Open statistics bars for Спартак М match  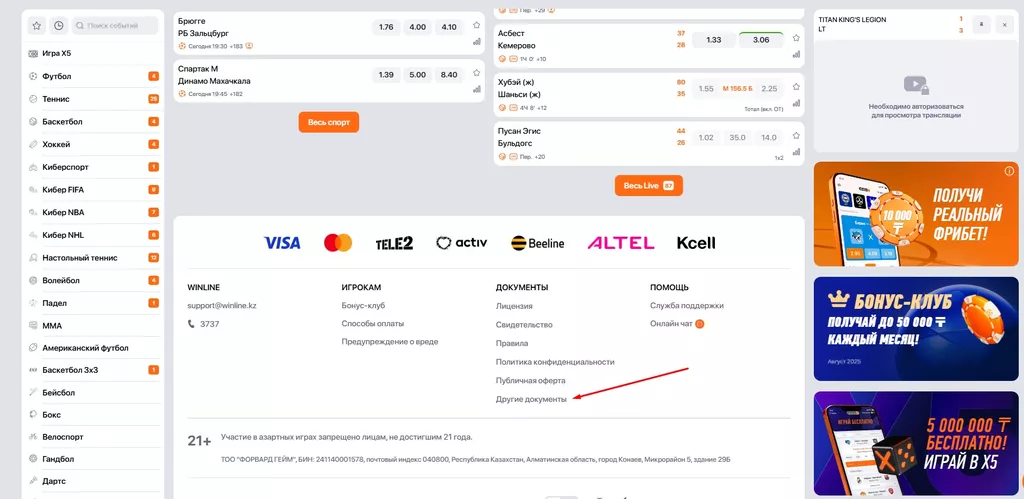pyautogui.click(x=476, y=89)
